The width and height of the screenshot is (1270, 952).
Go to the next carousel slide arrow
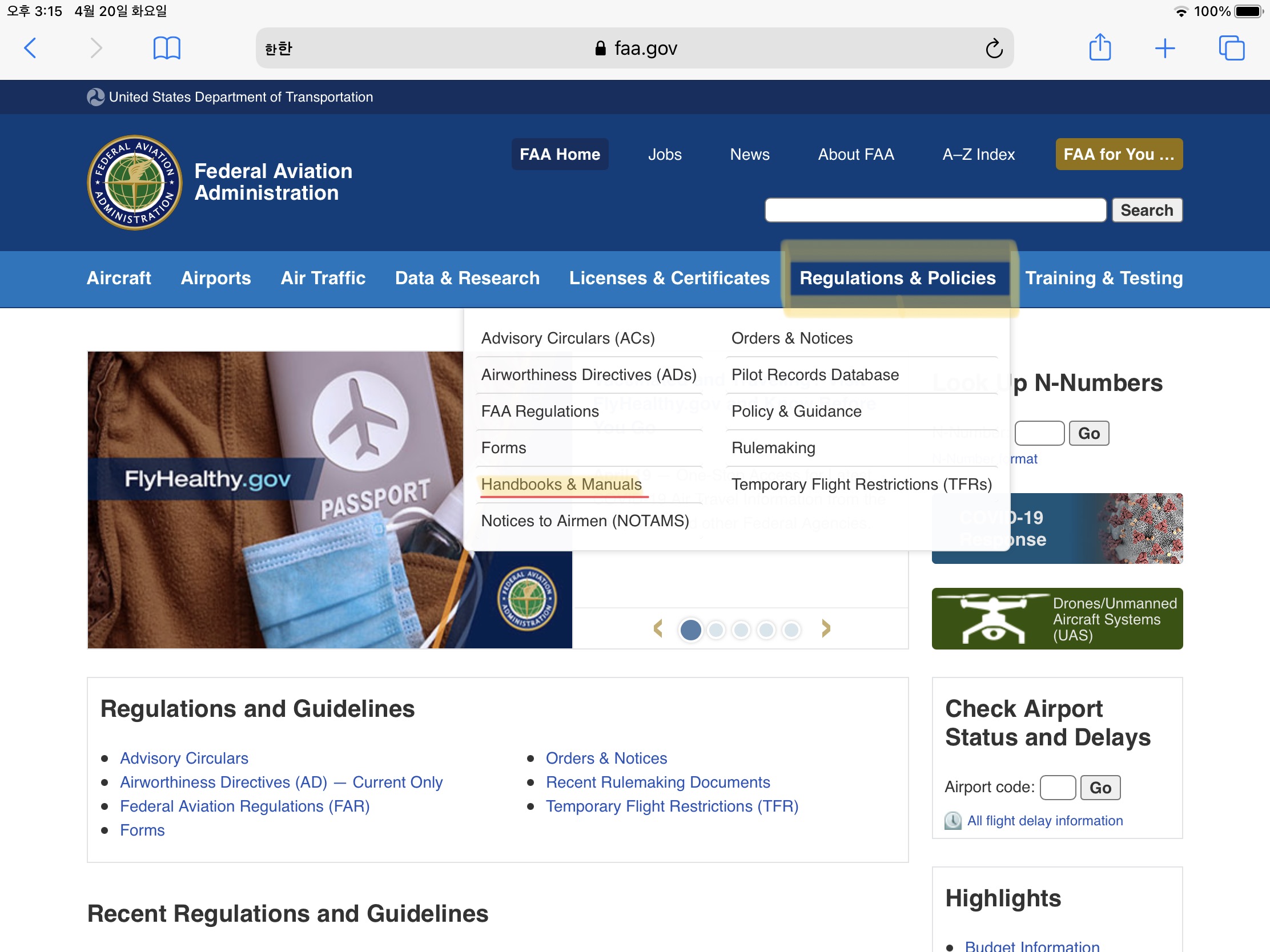[826, 629]
